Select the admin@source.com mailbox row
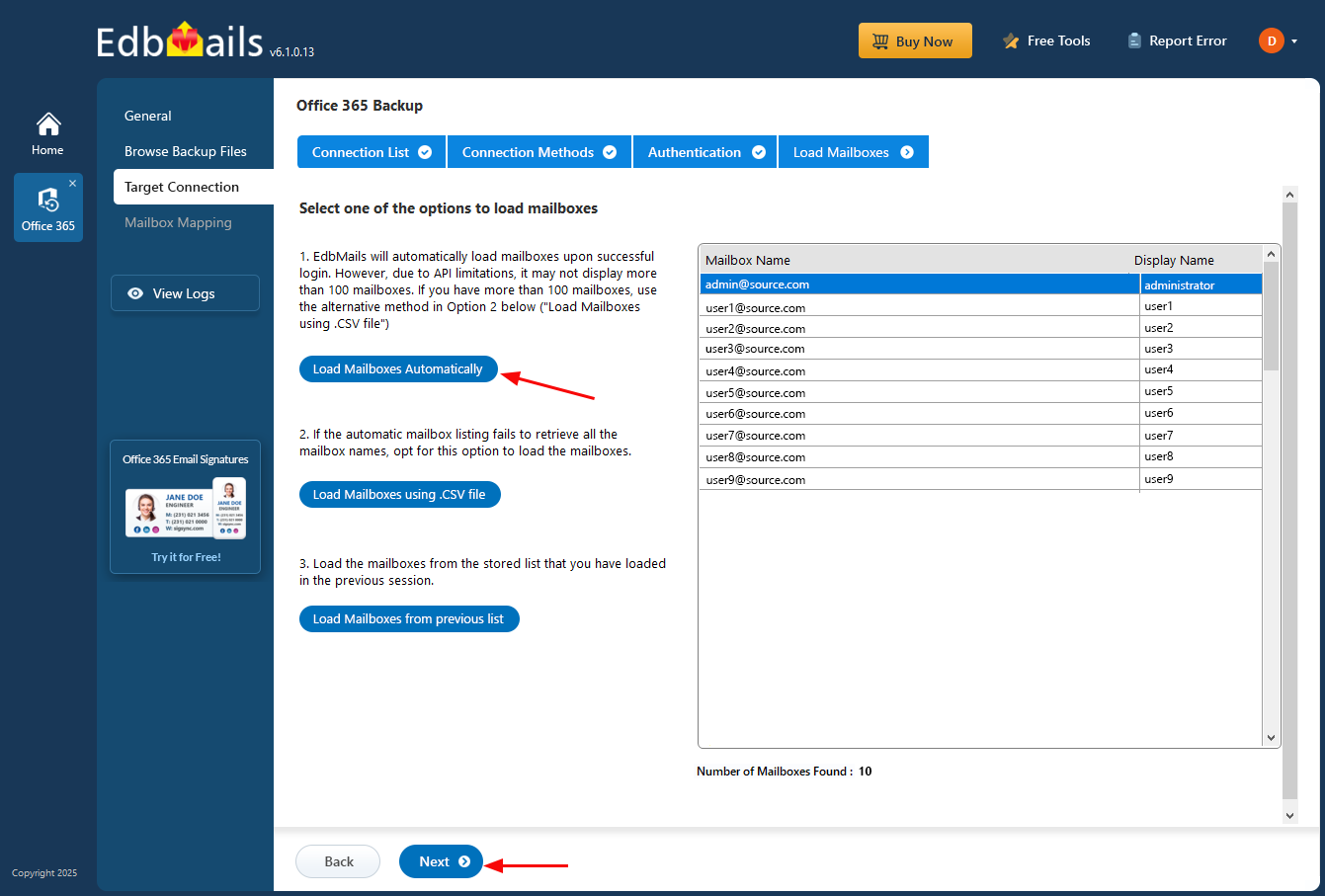The image size is (1325, 896). [980, 285]
